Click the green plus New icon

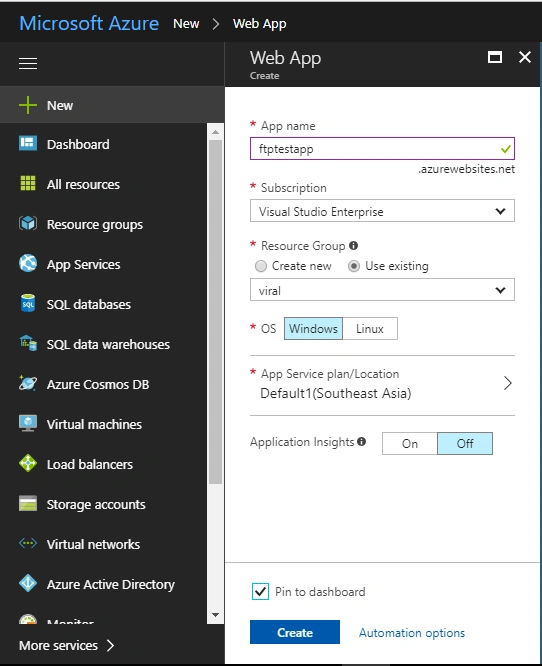(x=28, y=105)
